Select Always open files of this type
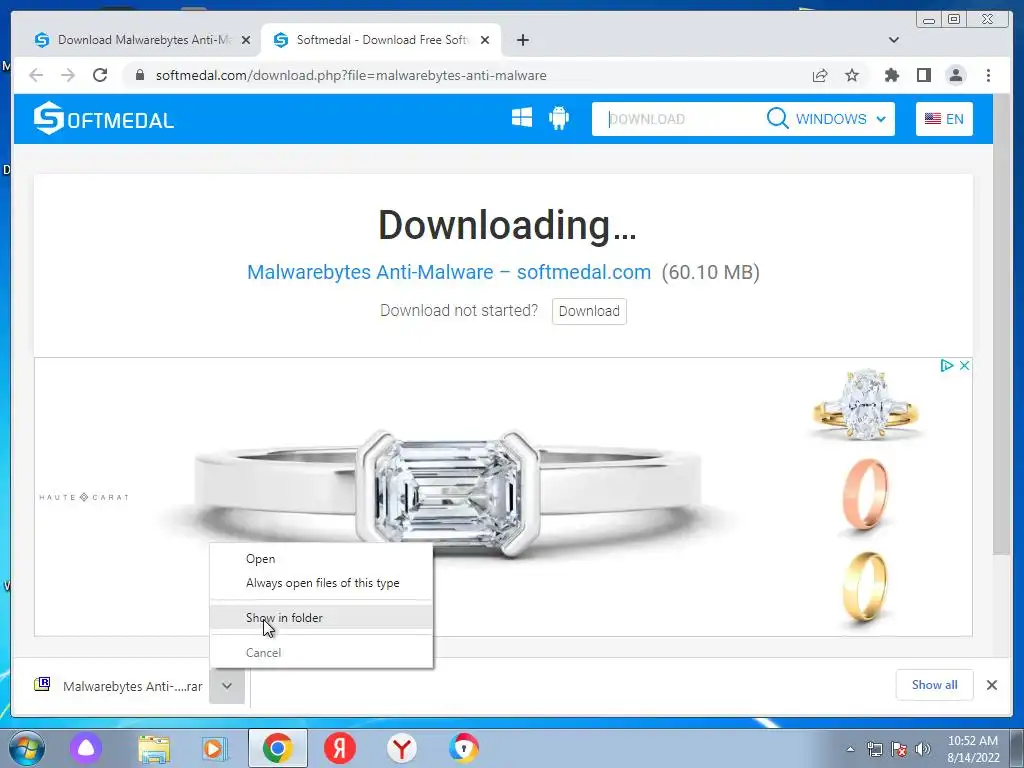The height and width of the screenshot is (768, 1024). (321, 583)
